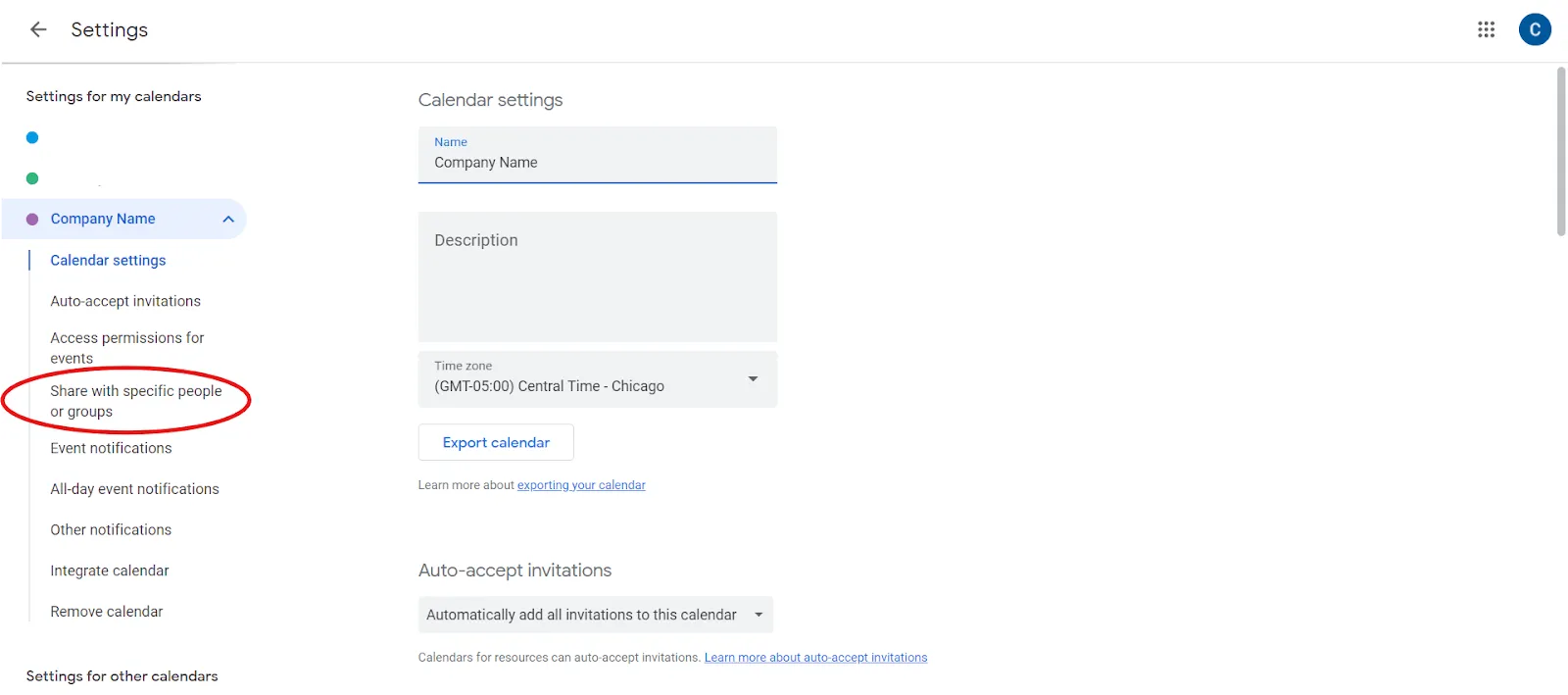1568x695 pixels.
Task: Open the auto-accept invitations dropdown
Action: (x=596, y=615)
